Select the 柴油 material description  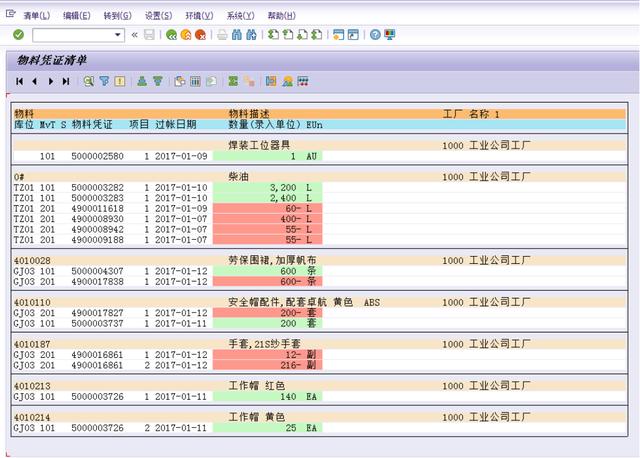point(239,176)
